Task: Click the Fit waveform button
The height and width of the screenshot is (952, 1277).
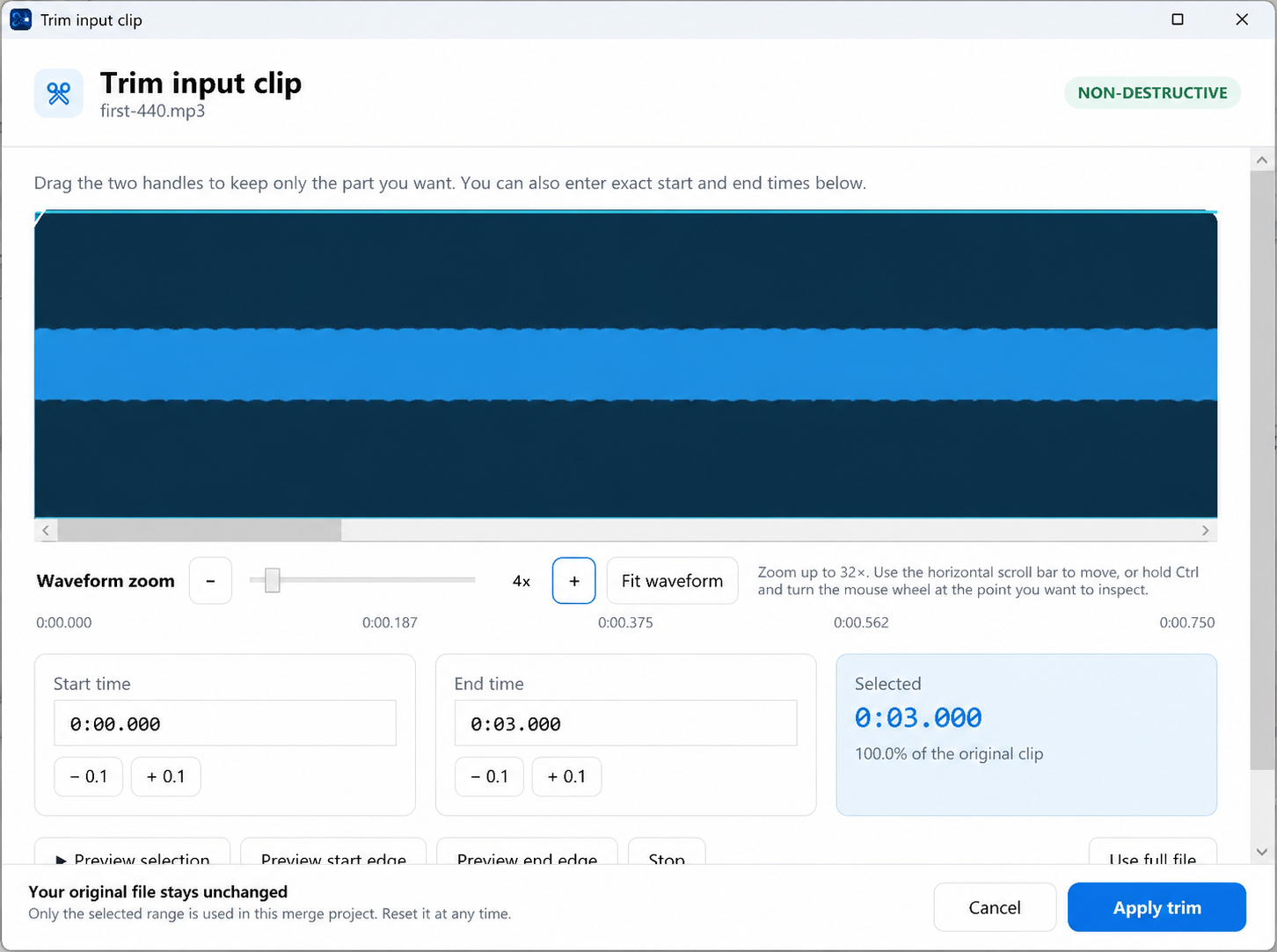Action: (x=672, y=581)
